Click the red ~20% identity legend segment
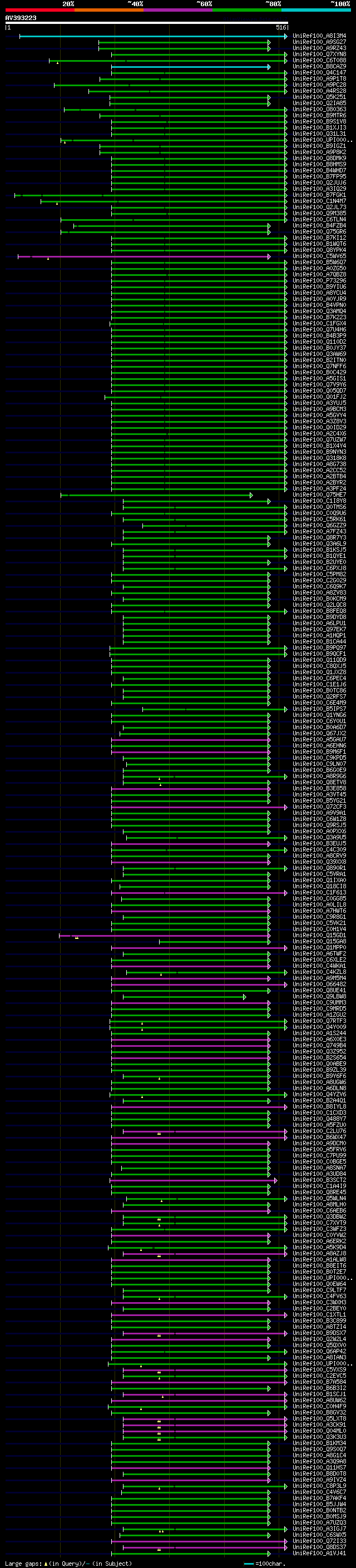 point(39,10)
